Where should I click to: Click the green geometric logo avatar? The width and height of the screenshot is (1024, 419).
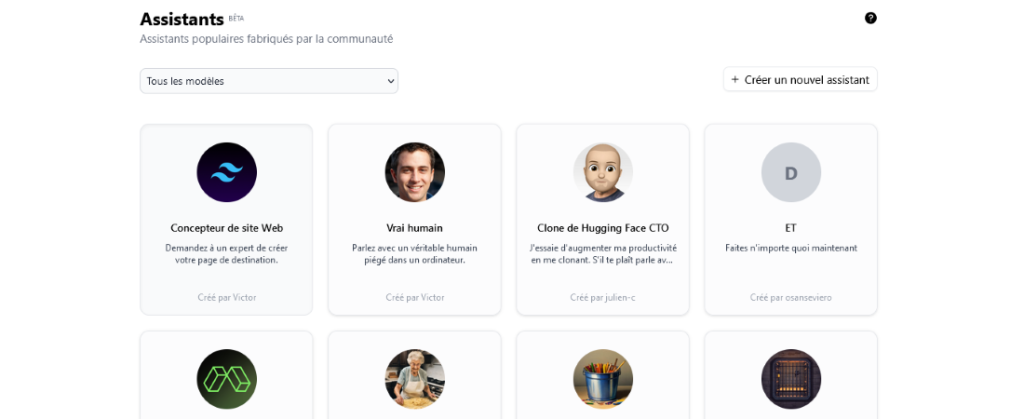coord(227,379)
